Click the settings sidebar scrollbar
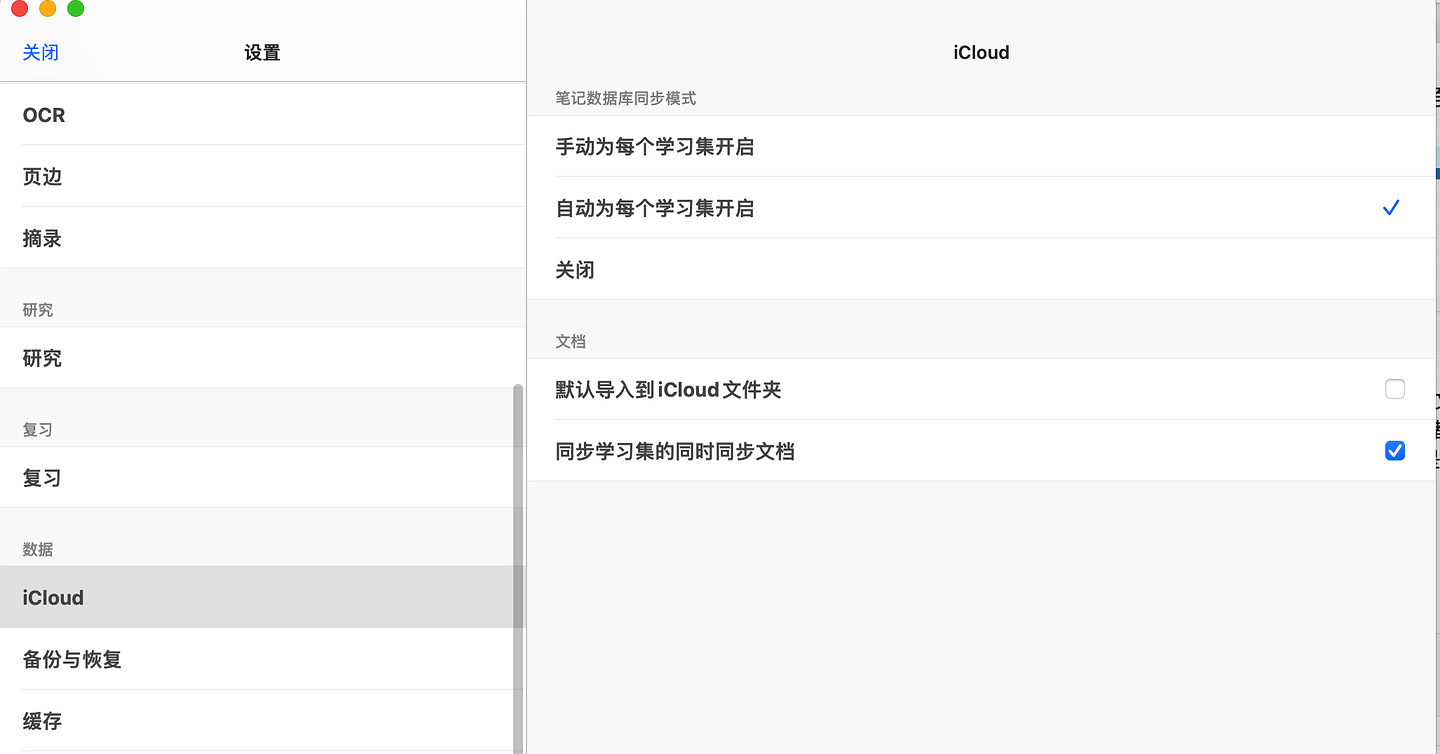Image resolution: width=1440 pixels, height=754 pixels. (x=518, y=568)
